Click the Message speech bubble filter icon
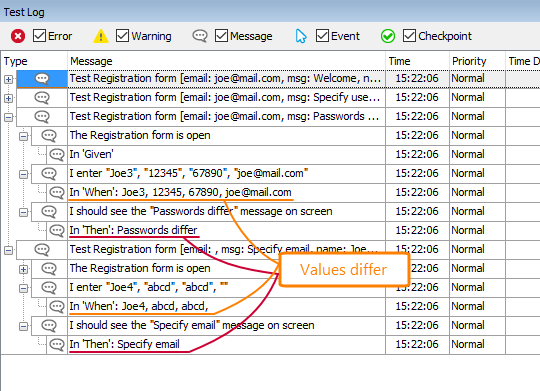 [x=200, y=35]
